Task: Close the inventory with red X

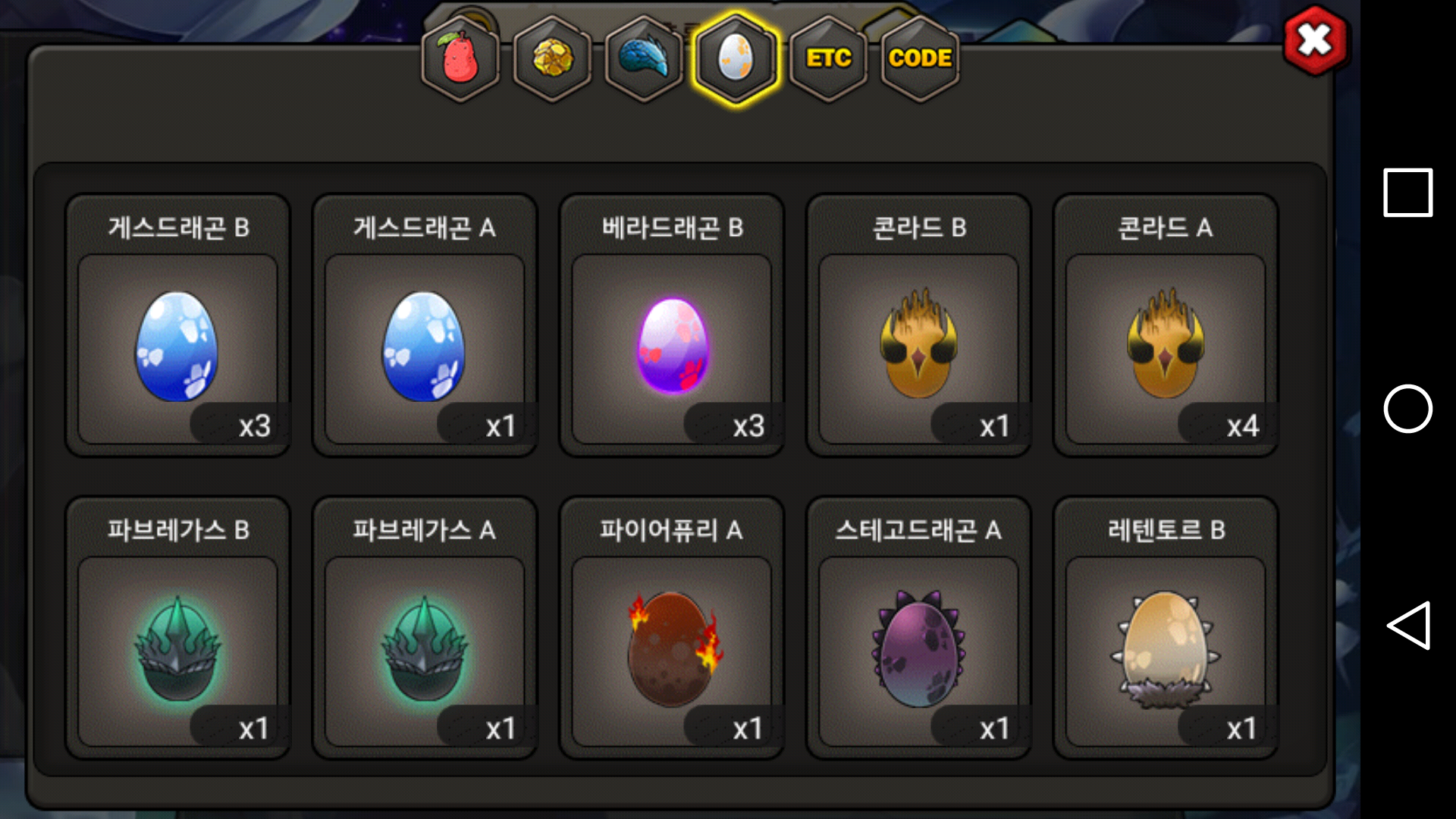Action: 1315,40
